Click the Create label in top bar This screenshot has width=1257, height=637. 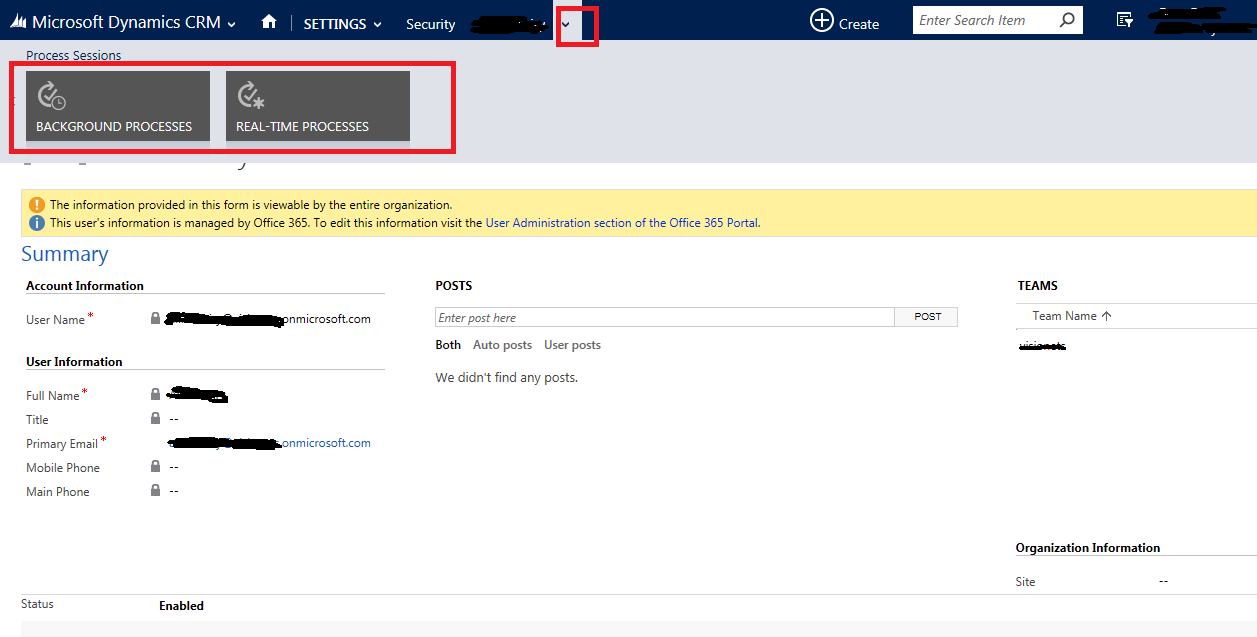(859, 24)
